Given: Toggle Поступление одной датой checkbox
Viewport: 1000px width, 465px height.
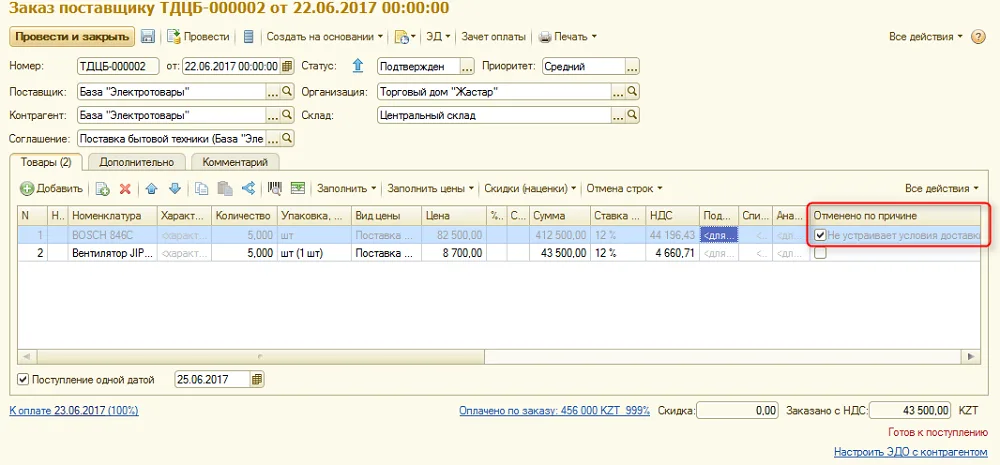Looking at the screenshot, I should click(23, 380).
